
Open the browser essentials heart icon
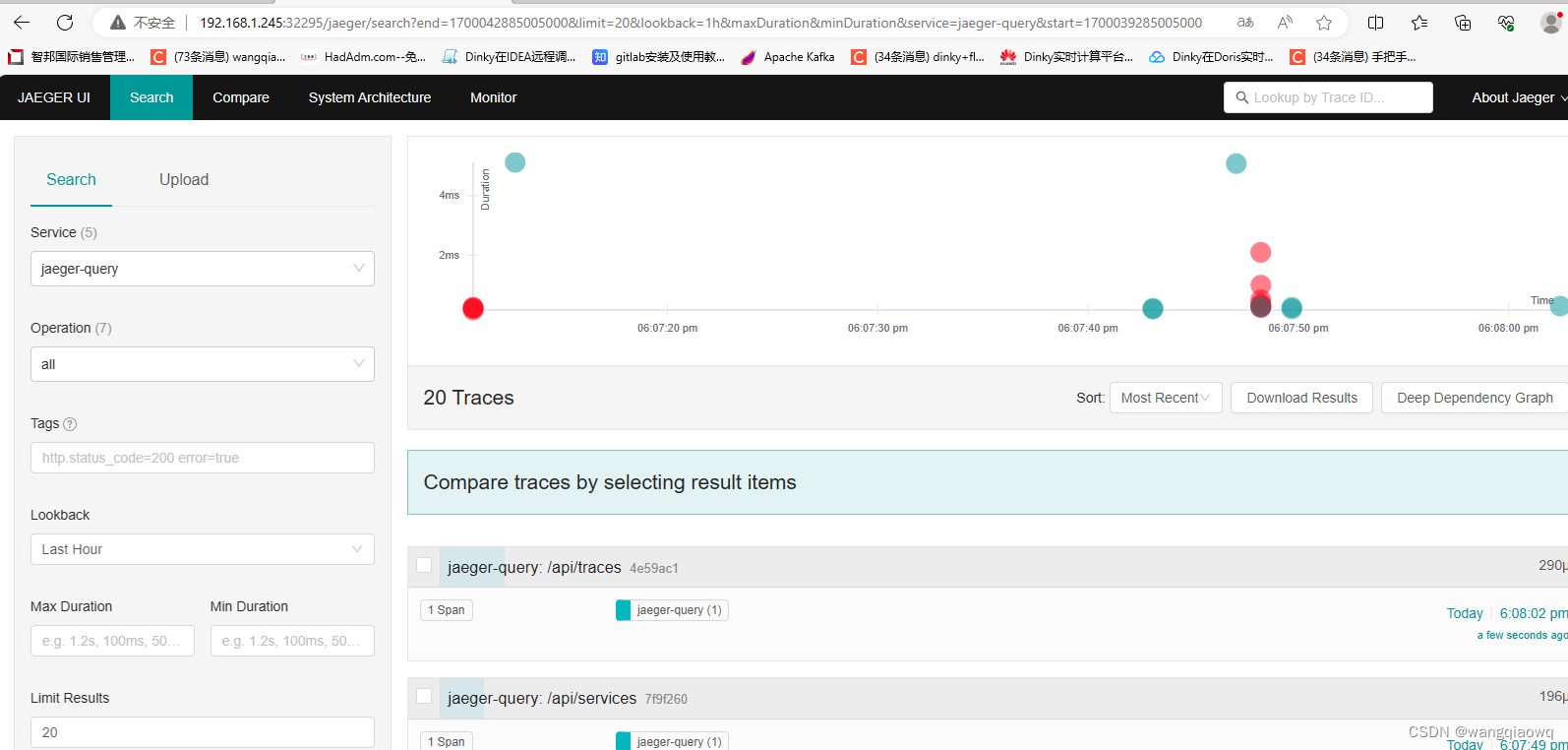[1506, 23]
